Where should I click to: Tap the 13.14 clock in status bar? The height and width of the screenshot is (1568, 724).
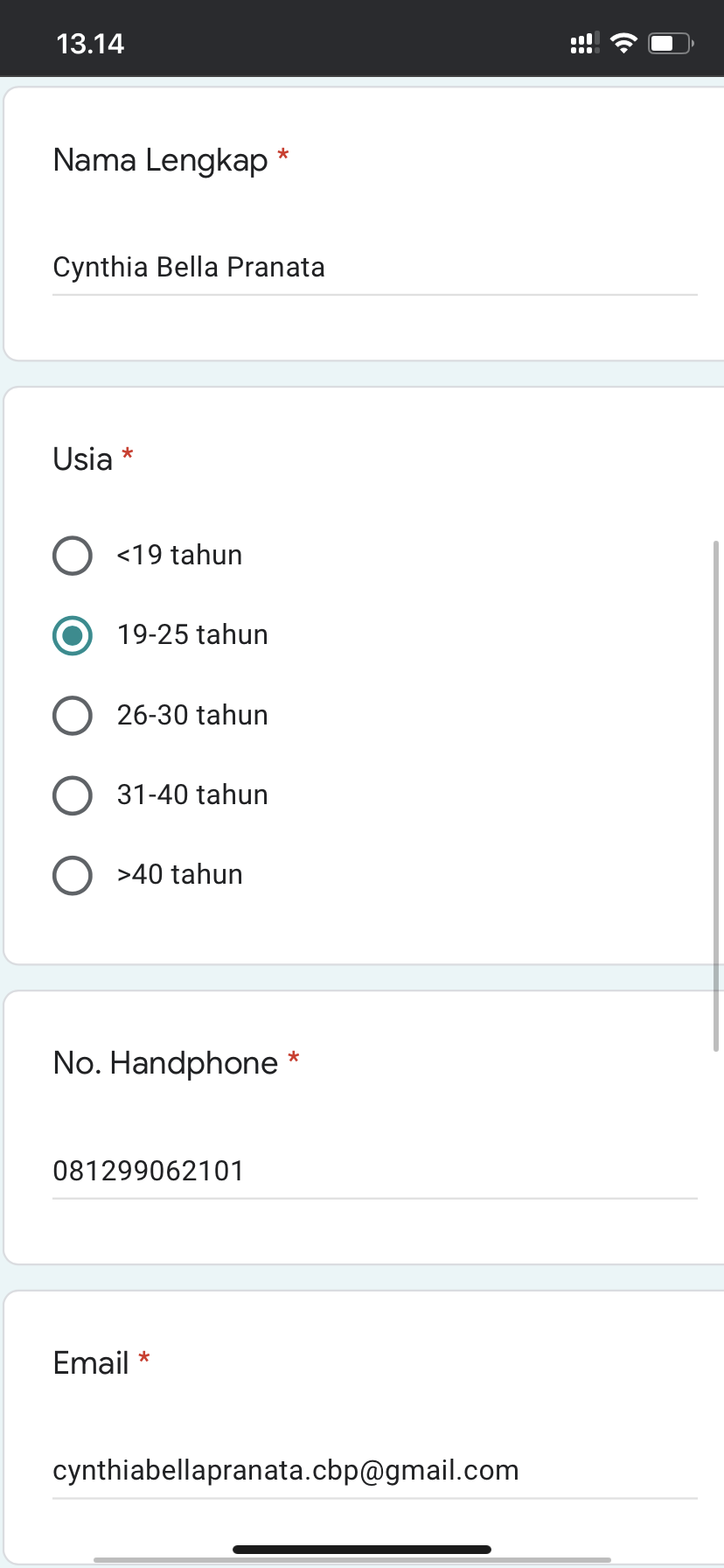(90, 44)
